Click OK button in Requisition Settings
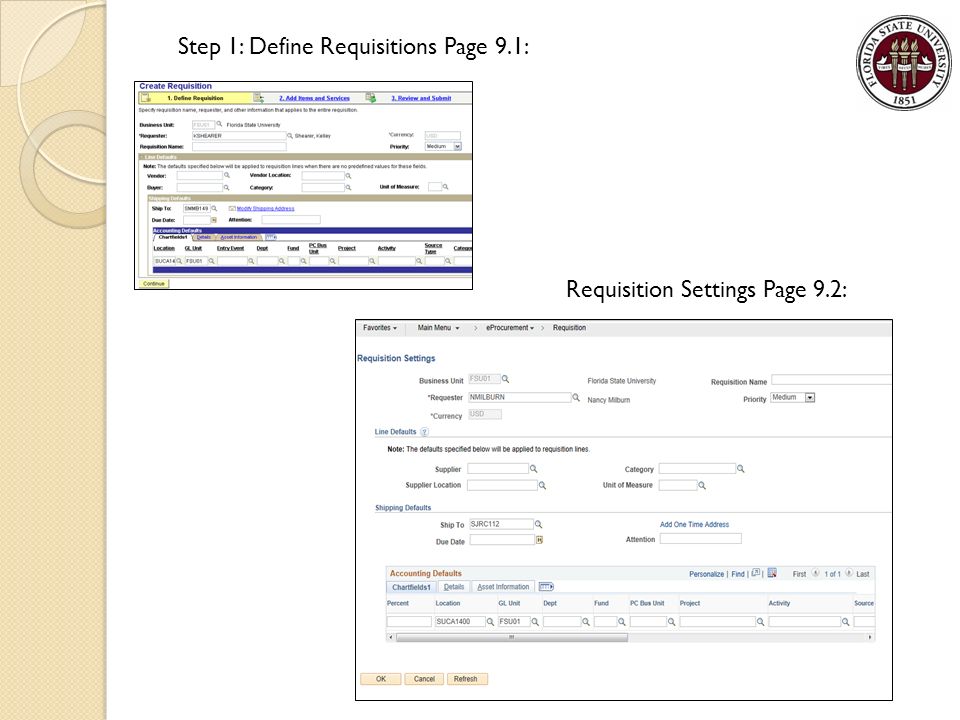 tap(381, 679)
